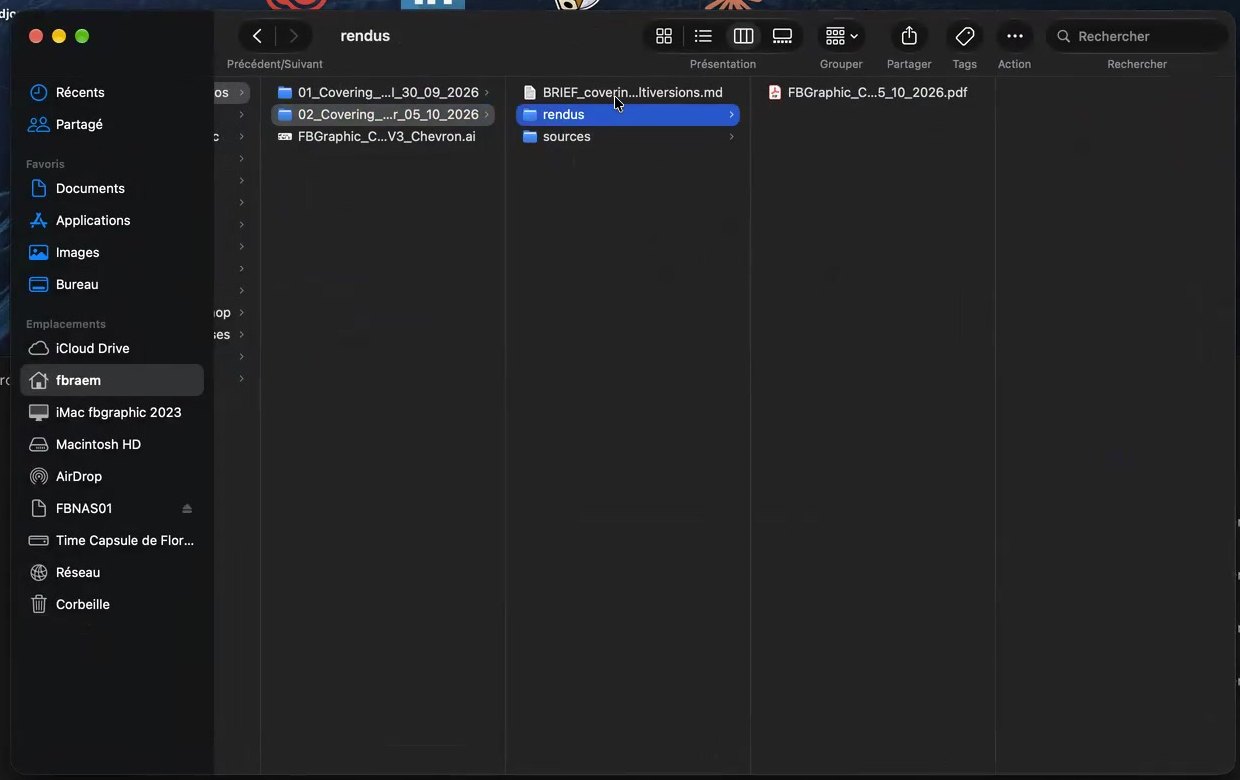Open the Tags button
Screen dimensions: 1240x780
click(x=965, y=36)
